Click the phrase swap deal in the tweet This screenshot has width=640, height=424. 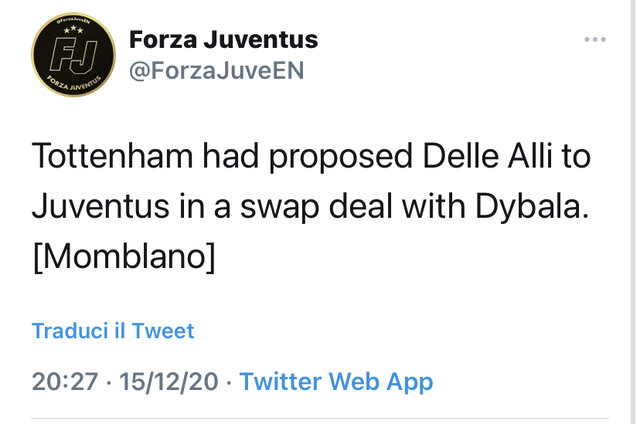click(x=318, y=207)
